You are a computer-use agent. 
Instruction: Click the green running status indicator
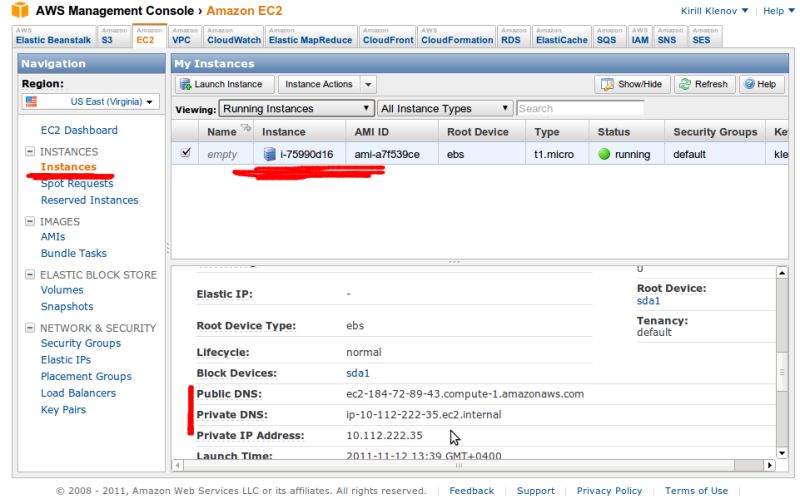click(604, 154)
